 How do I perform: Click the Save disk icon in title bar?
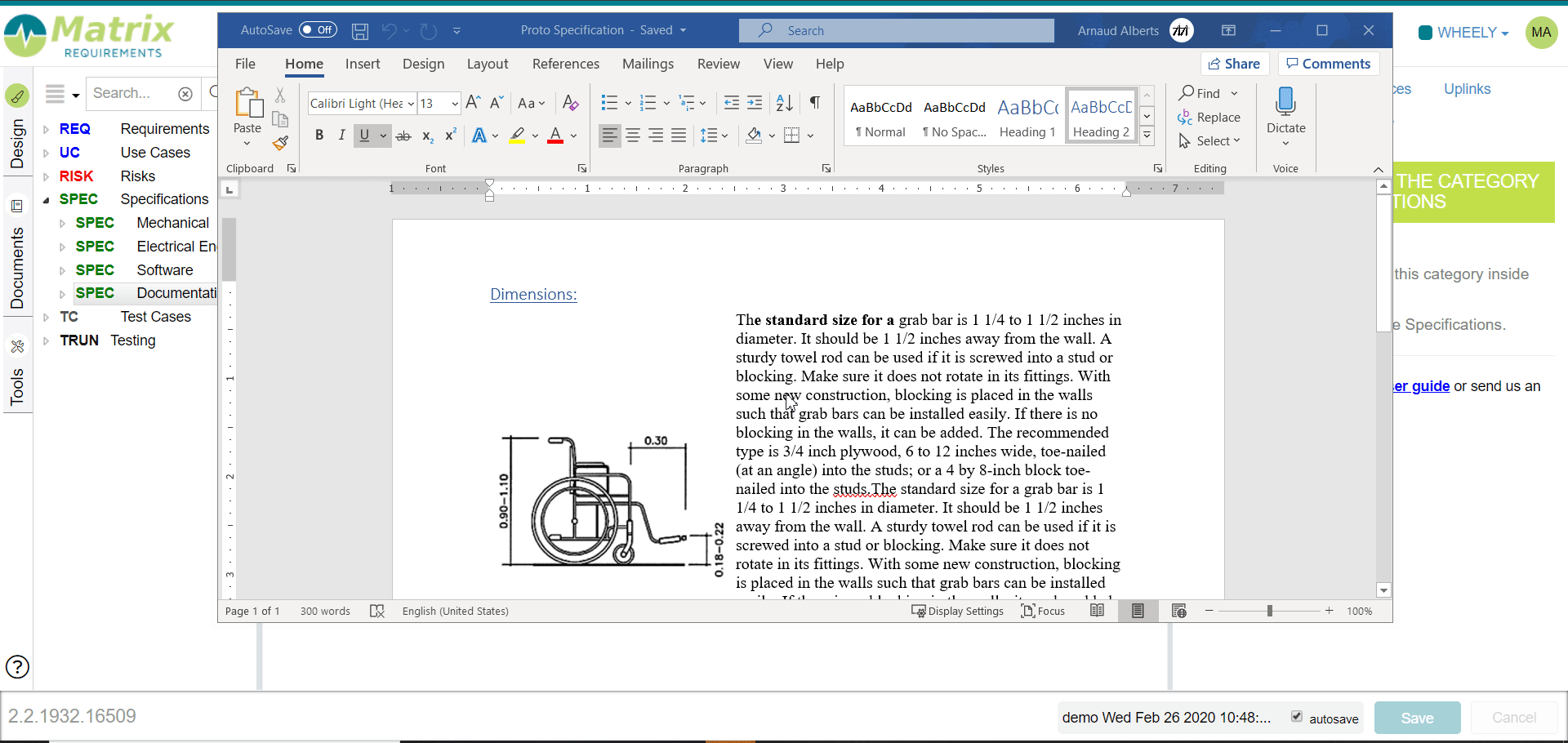(360, 31)
